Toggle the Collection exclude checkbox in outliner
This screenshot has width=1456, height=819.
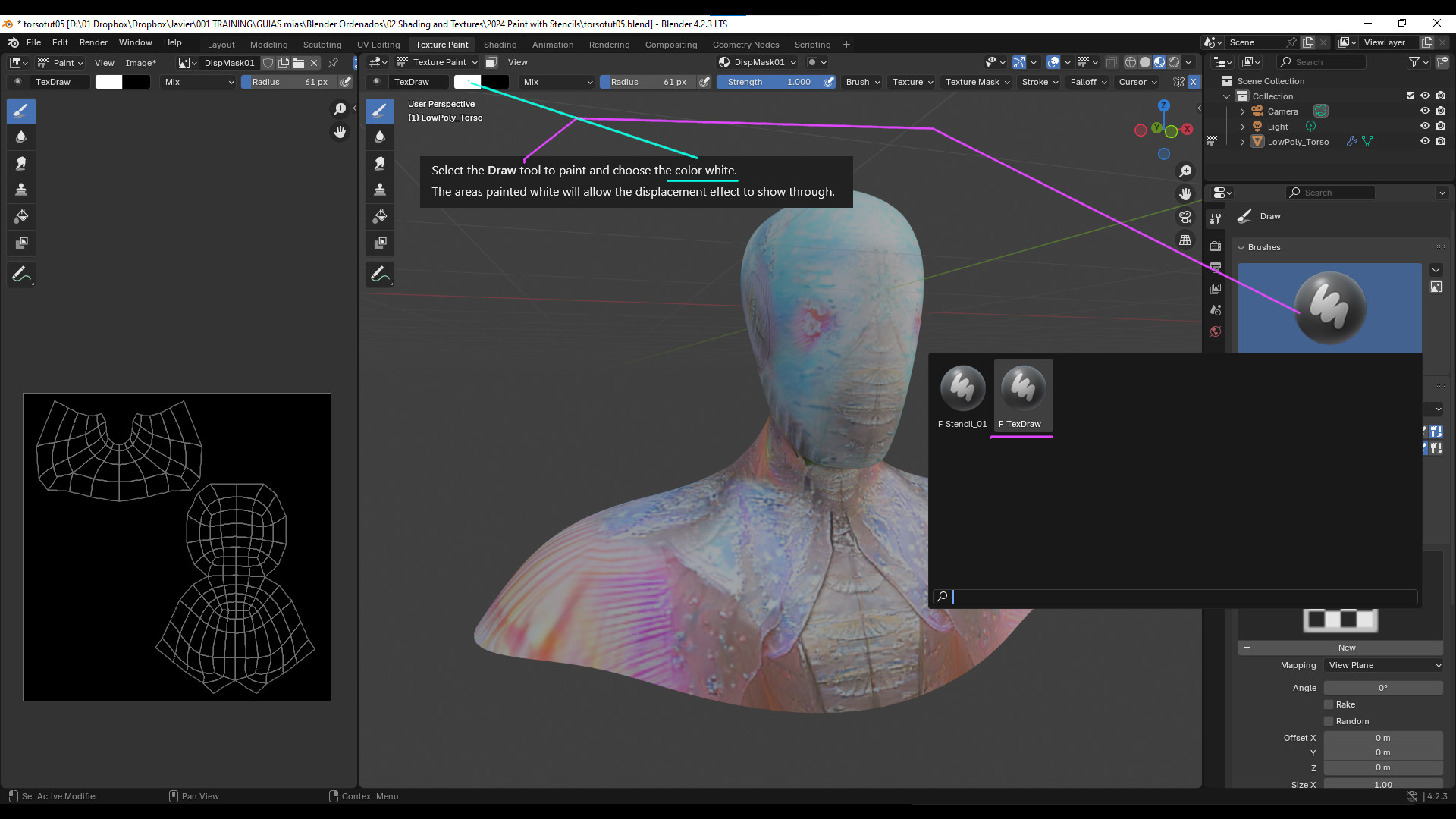point(1410,96)
